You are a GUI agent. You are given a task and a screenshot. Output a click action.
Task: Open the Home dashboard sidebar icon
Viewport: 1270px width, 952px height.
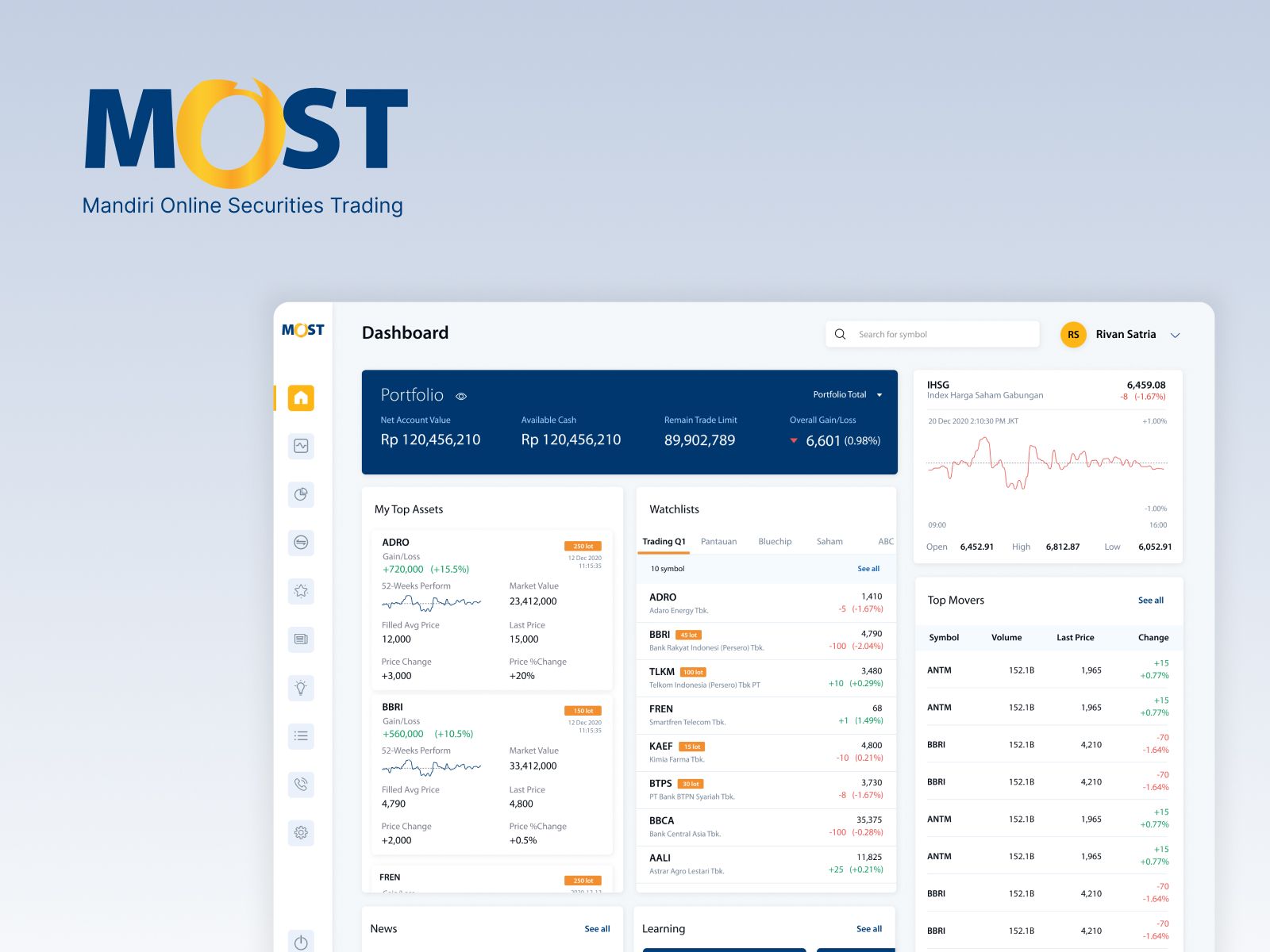301,397
